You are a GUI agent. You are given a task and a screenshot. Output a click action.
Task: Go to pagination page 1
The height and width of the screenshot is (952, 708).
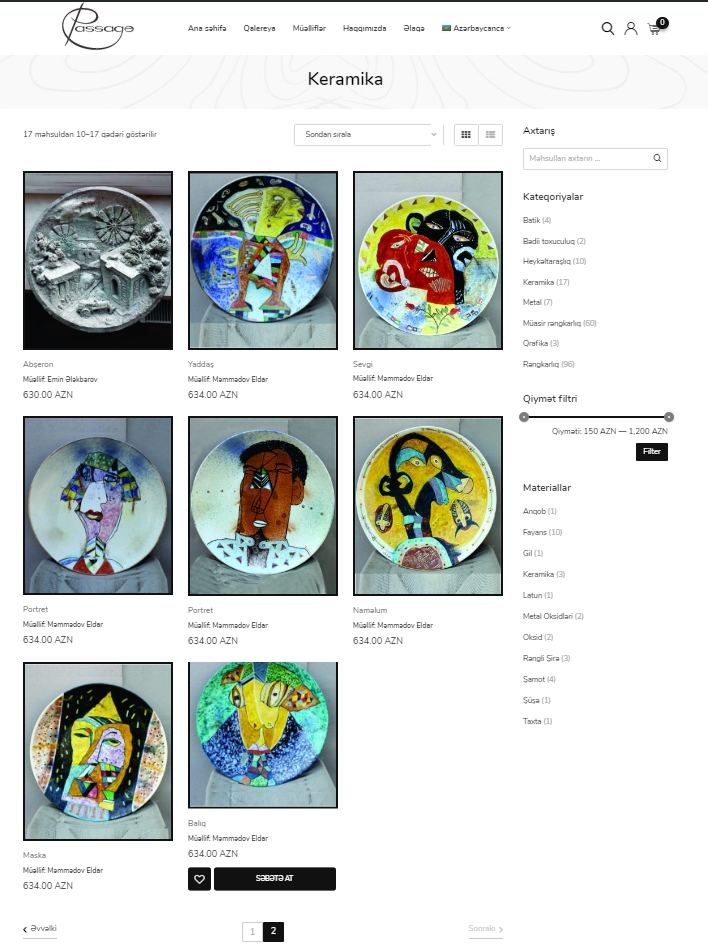[x=252, y=931]
